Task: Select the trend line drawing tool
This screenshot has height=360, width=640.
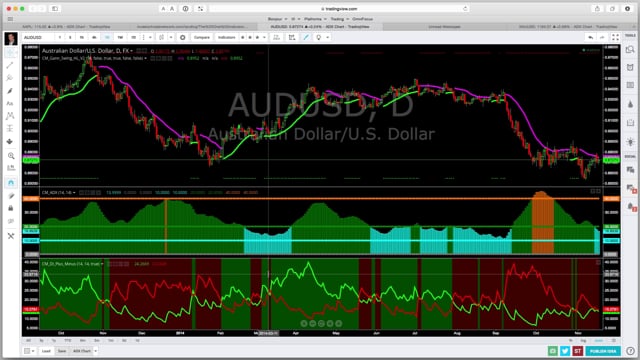Action: pyautogui.click(x=11, y=65)
